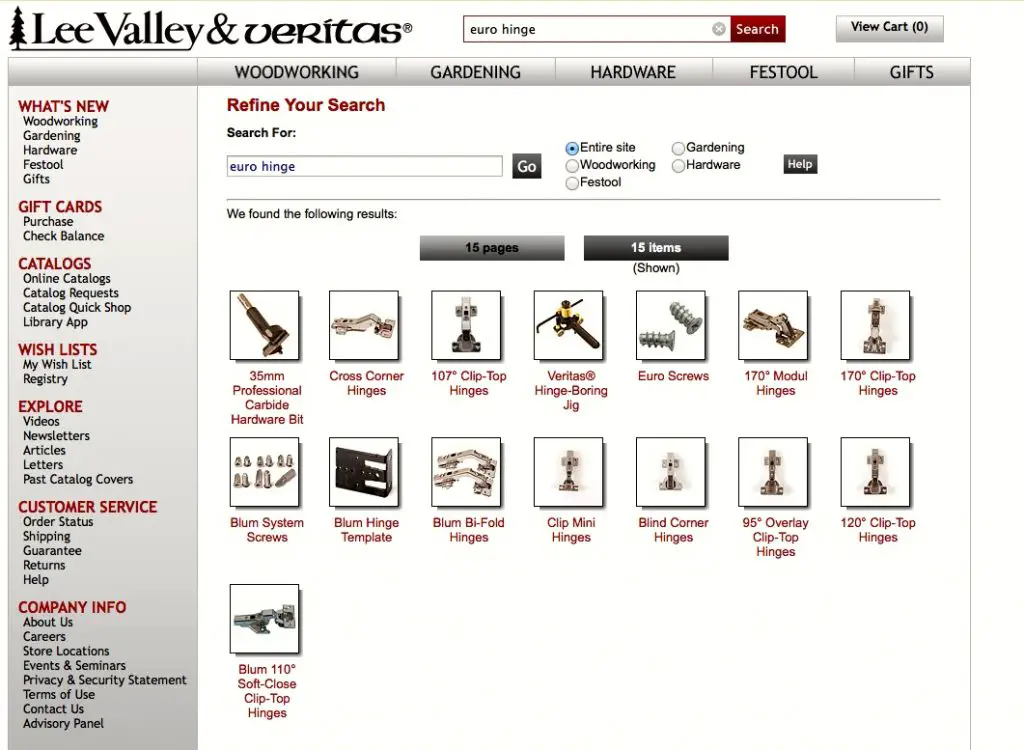The height and width of the screenshot is (750, 1024).
Task: Switch to the 15 pages results tab
Action: [492, 248]
